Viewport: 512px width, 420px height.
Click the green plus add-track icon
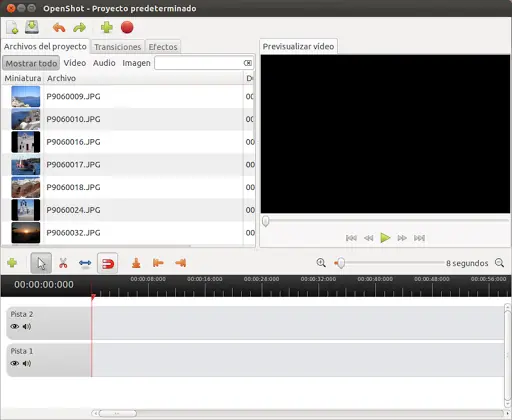click(12, 263)
